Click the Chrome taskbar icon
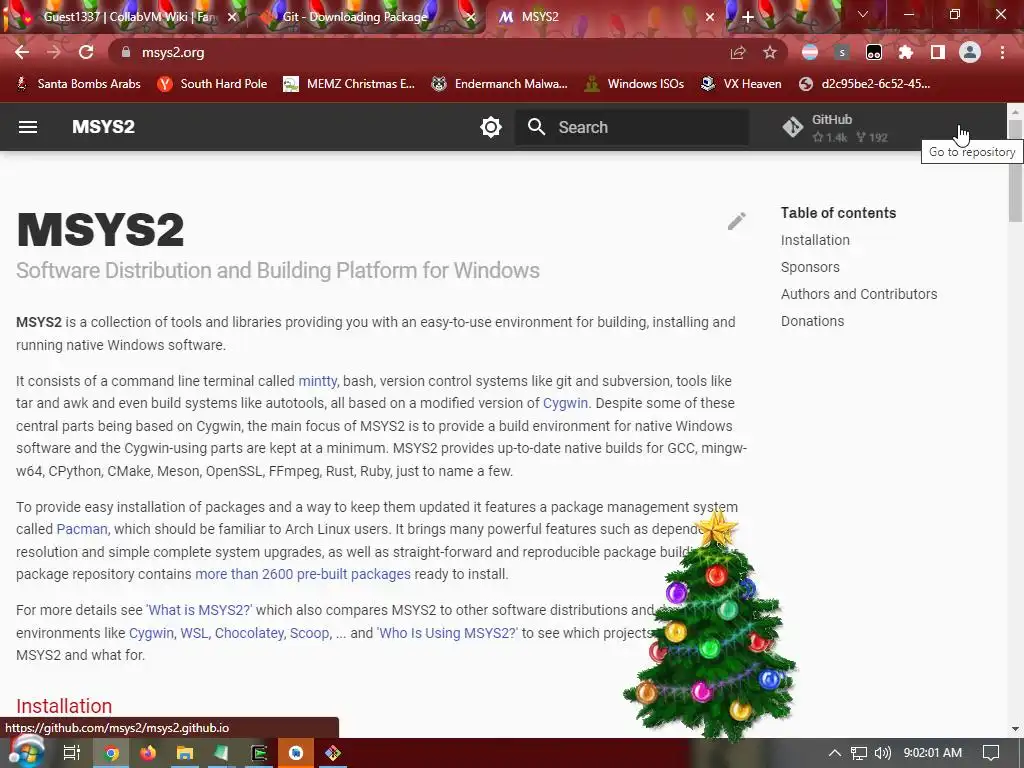The width and height of the screenshot is (1024, 768). 111,753
